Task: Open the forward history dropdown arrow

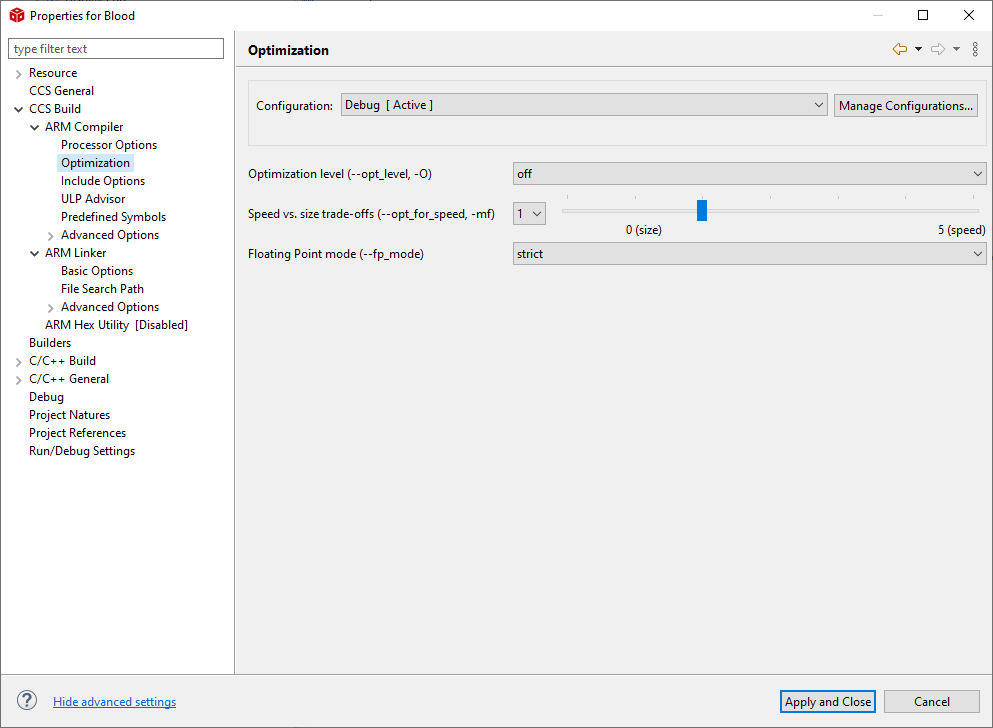Action: click(x=956, y=49)
